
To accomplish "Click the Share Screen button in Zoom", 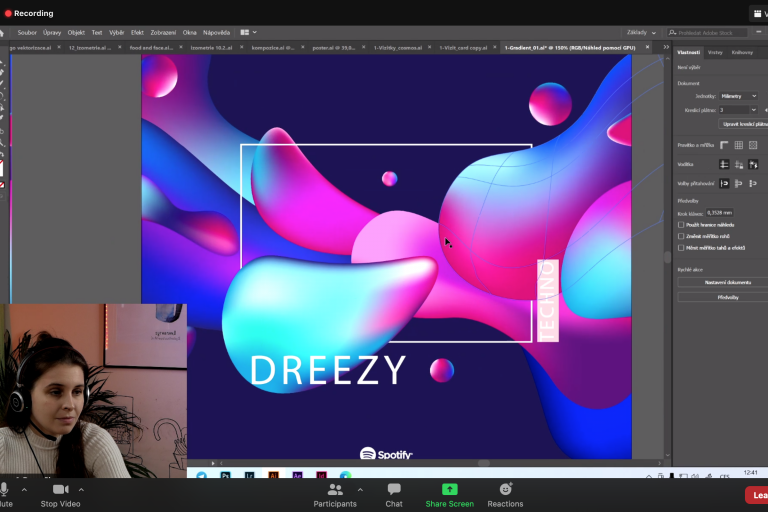I will coord(449,494).
